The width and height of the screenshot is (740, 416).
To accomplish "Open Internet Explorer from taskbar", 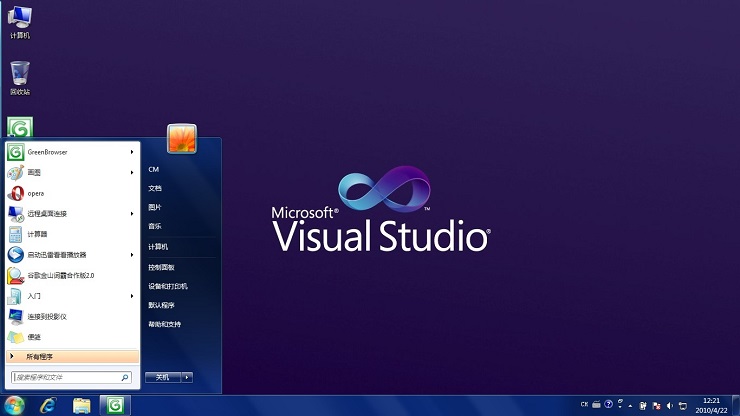I will (x=48, y=406).
